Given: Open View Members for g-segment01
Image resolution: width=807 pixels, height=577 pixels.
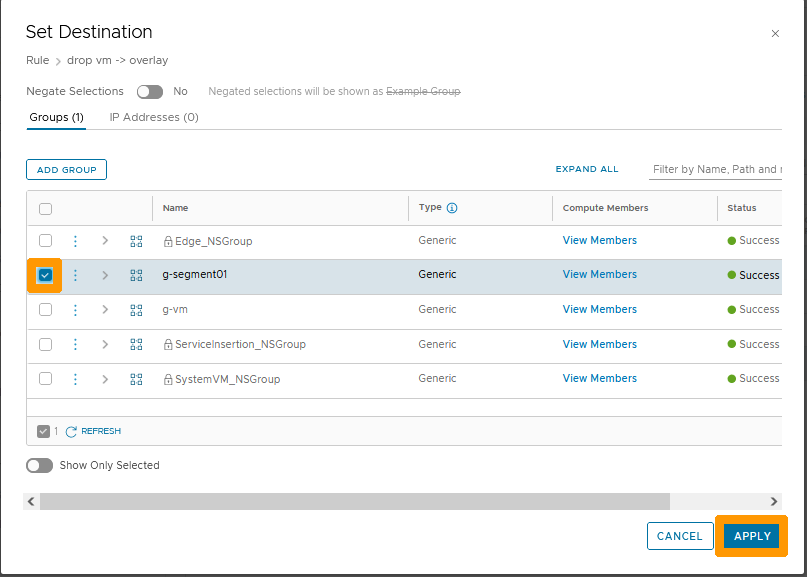Looking at the screenshot, I should [599, 274].
